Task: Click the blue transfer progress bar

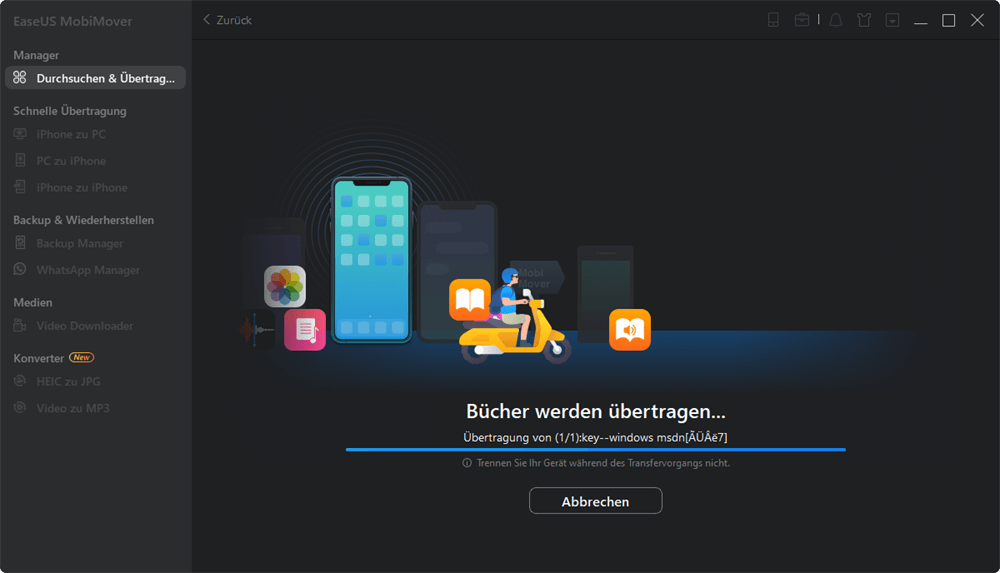Action: coord(596,450)
